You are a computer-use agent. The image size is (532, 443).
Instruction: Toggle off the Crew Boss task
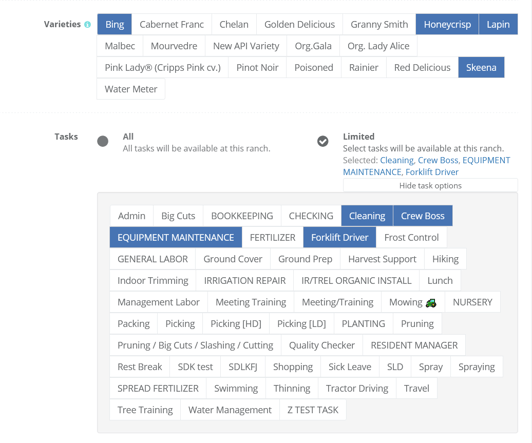click(x=423, y=216)
